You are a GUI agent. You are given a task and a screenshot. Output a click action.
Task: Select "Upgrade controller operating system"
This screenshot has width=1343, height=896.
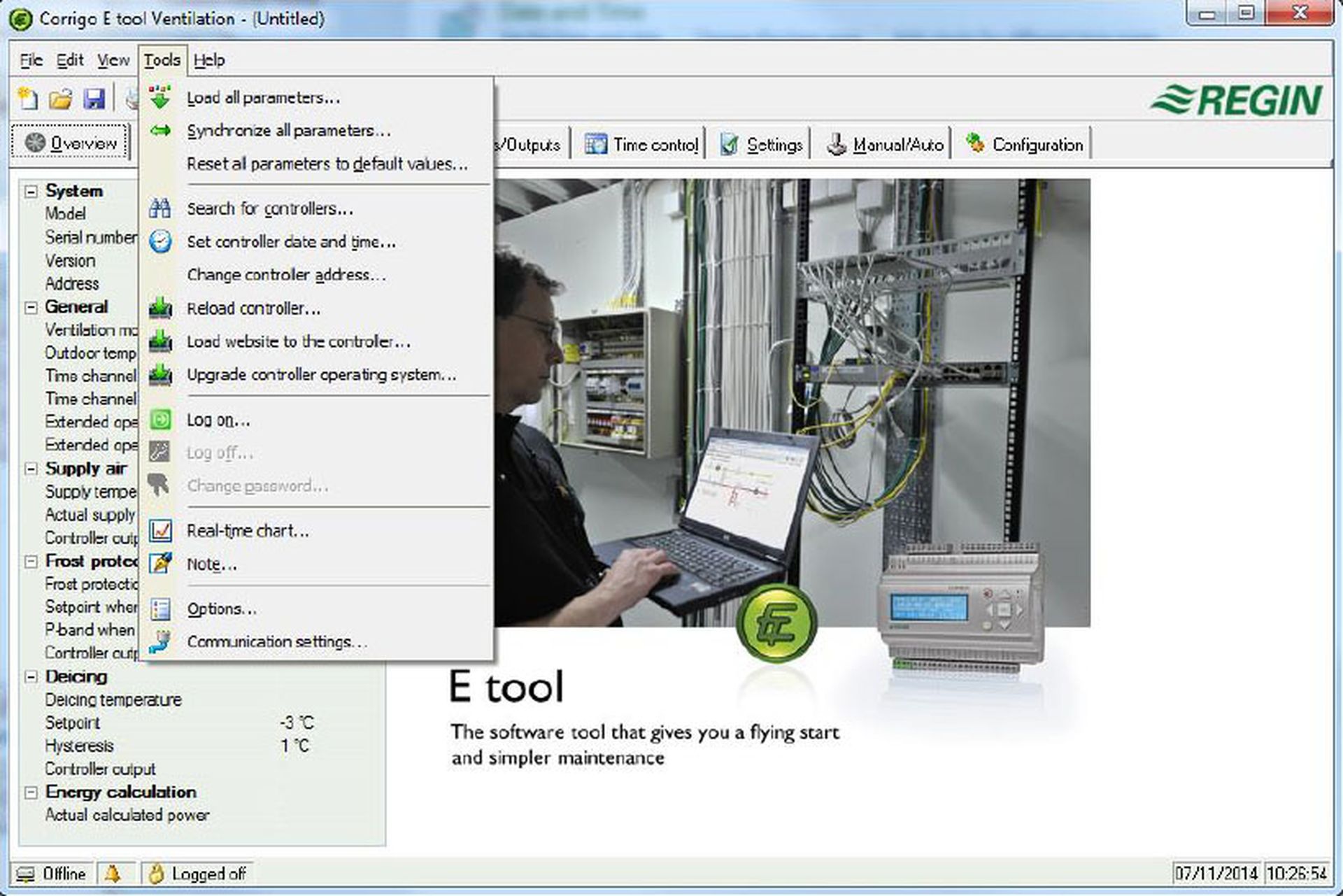[321, 375]
